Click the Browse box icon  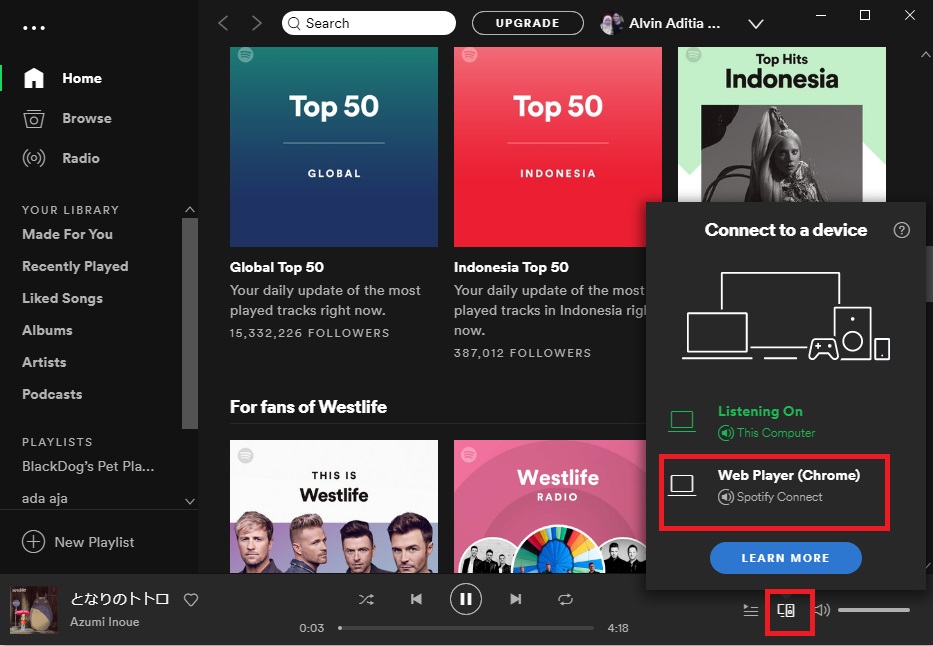34,118
